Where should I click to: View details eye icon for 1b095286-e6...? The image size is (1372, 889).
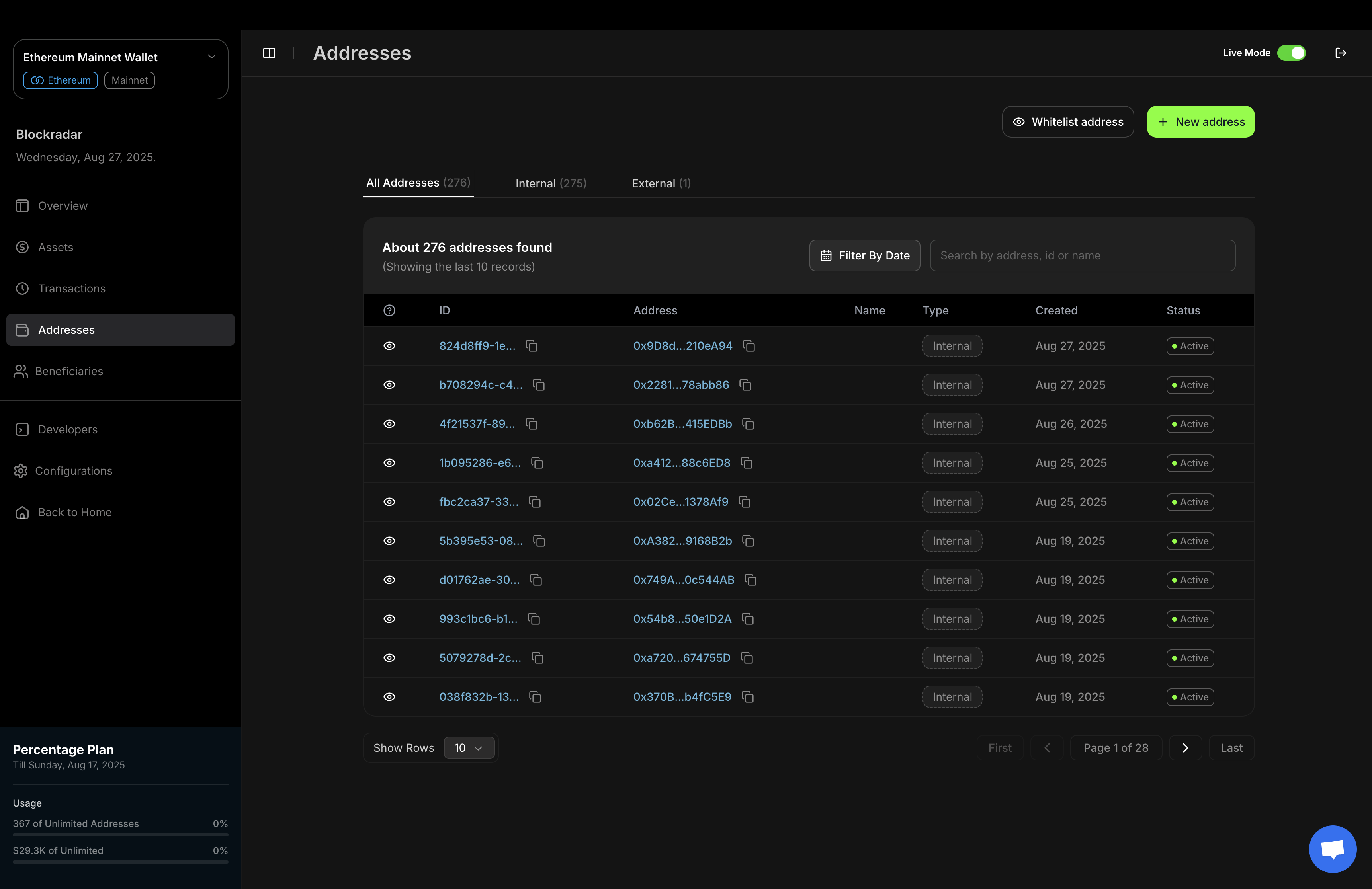(x=389, y=463)
